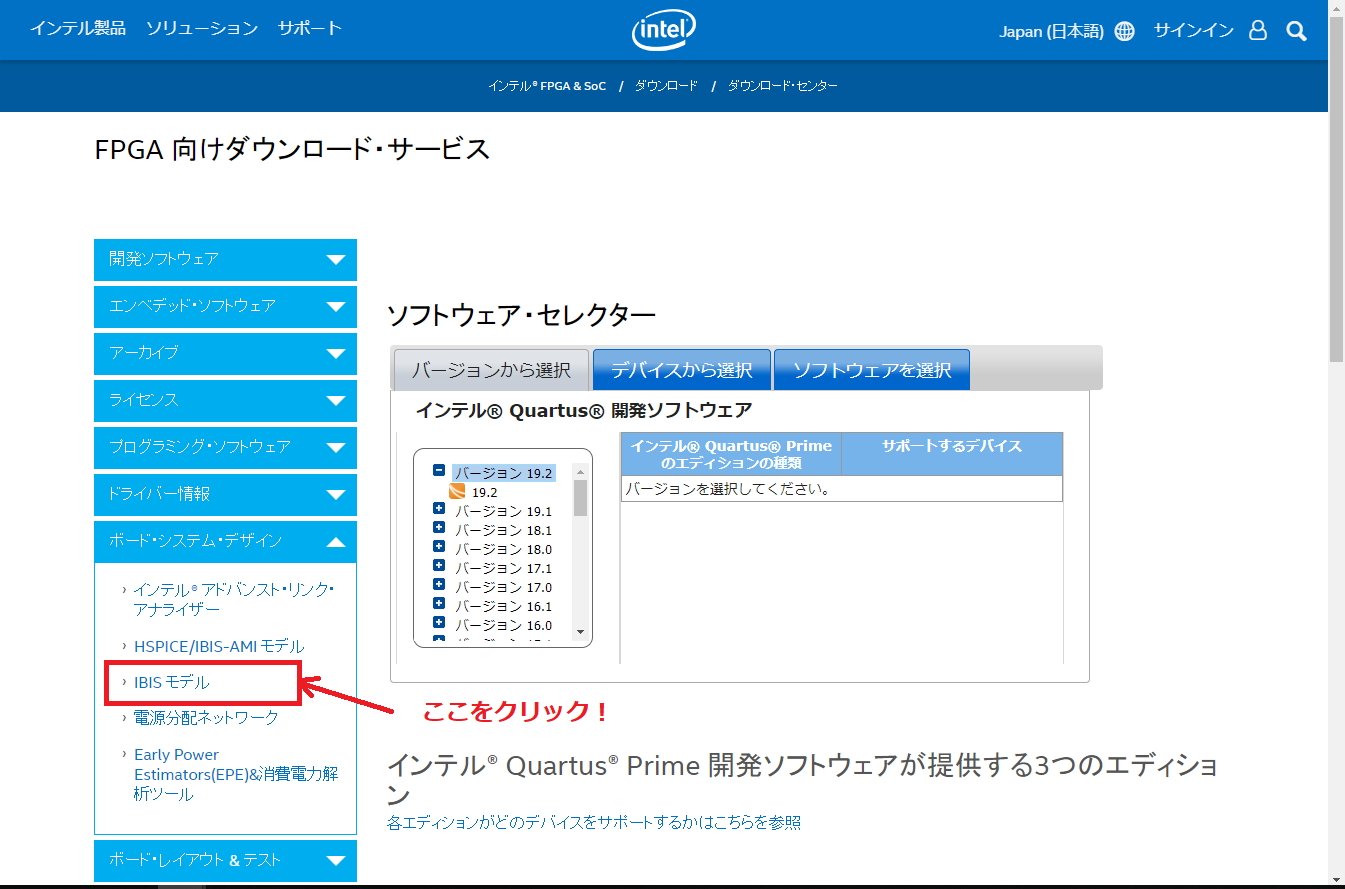Select the バージョン 19.1 label

pos(503,511)
